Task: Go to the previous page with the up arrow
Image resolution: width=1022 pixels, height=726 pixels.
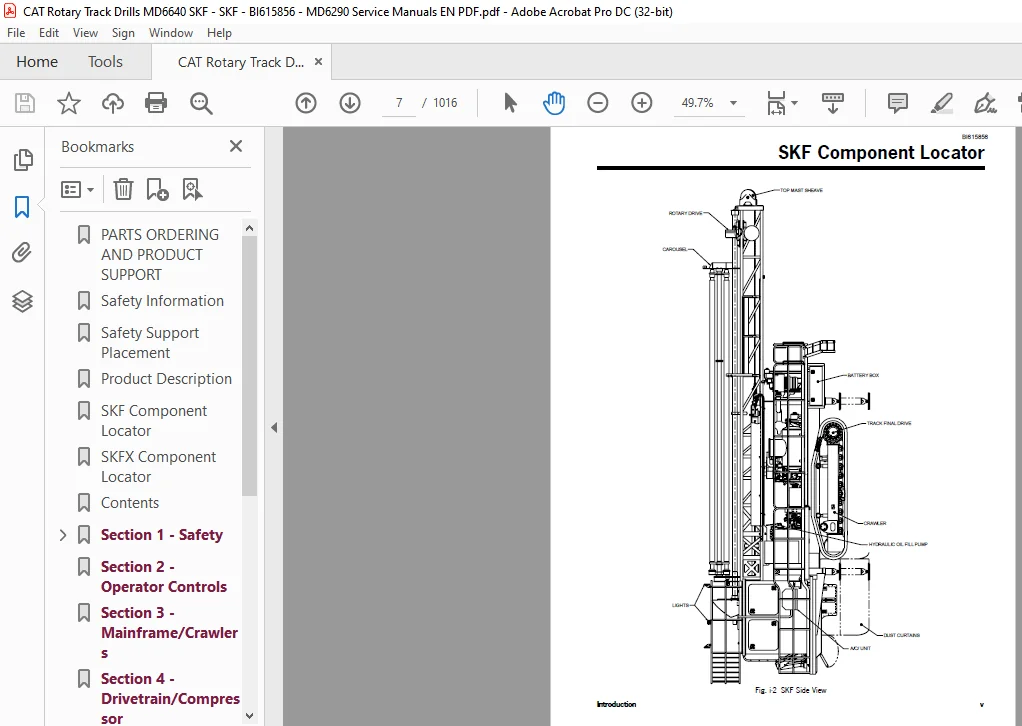Action: [306, 103]
